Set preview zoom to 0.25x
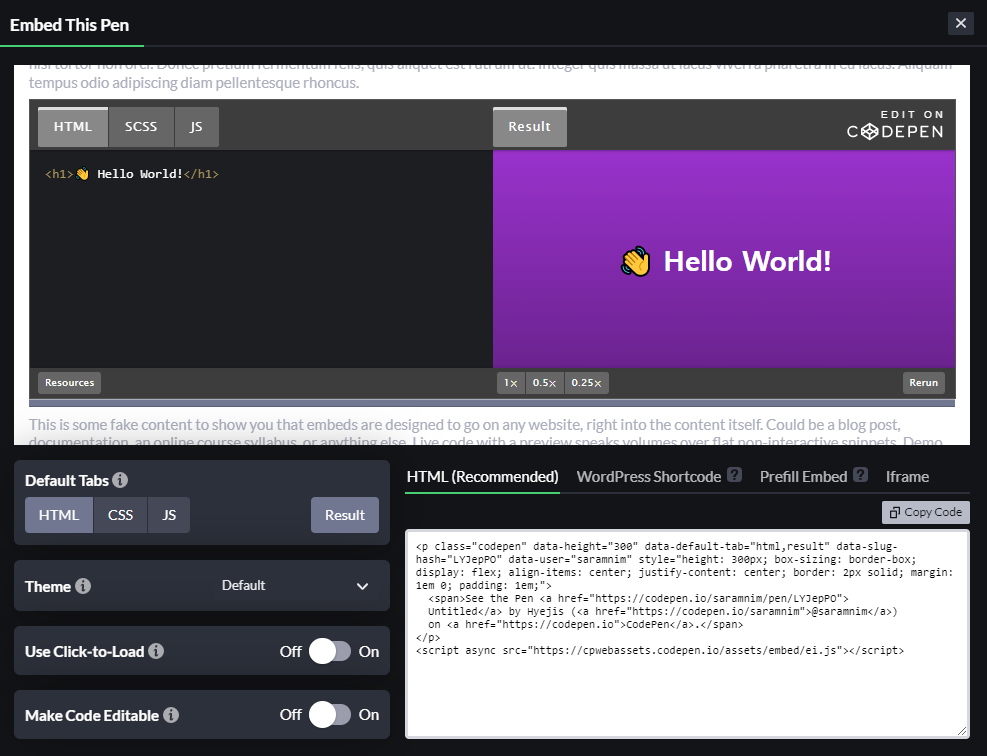Screen dimensions: 987x756 point(587,382)
